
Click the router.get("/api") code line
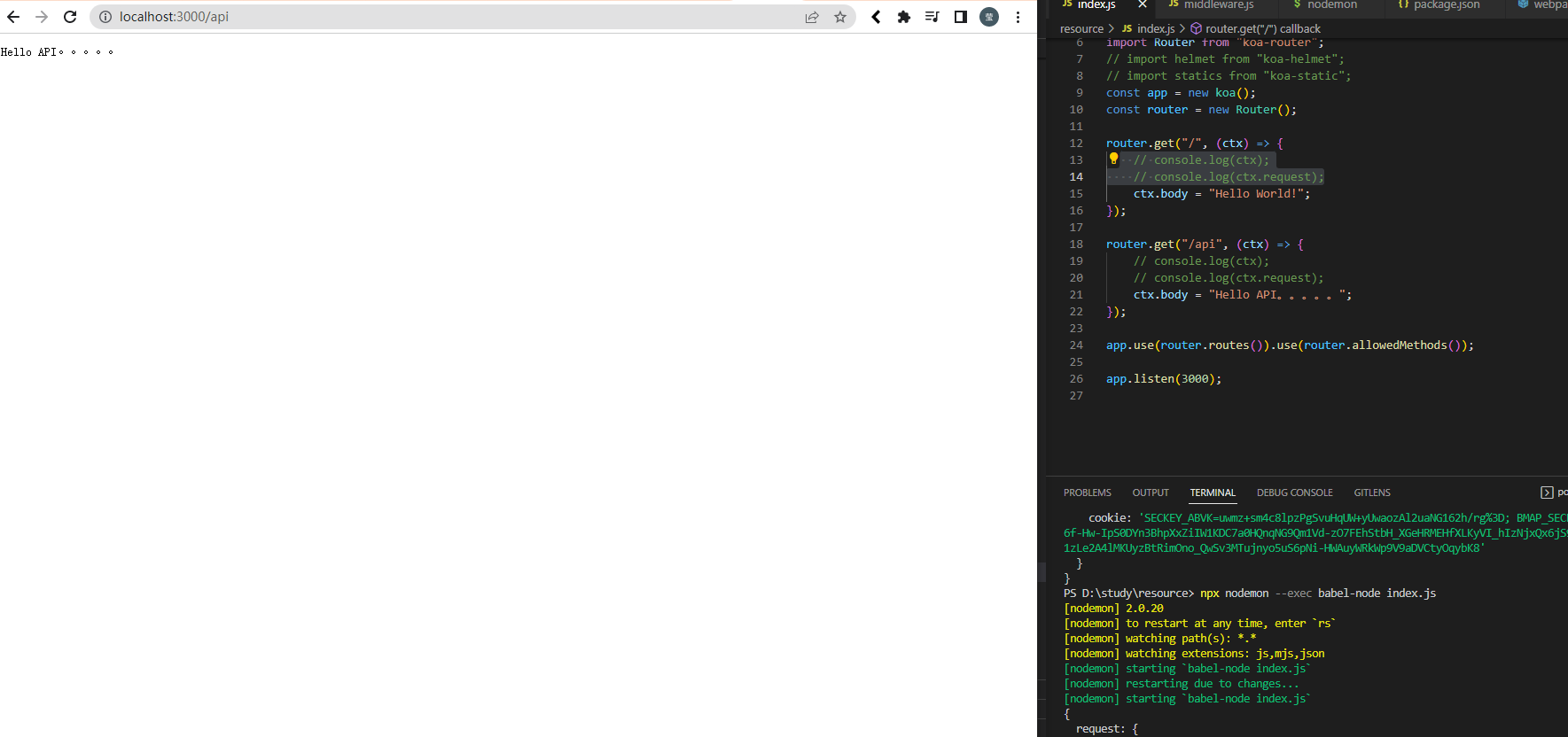point(1205,244)
